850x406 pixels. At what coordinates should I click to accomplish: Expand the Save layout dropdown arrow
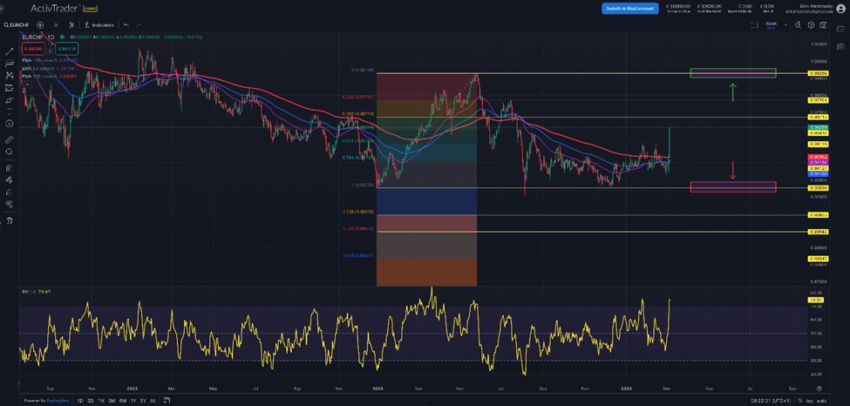click(x=784, y=25)
